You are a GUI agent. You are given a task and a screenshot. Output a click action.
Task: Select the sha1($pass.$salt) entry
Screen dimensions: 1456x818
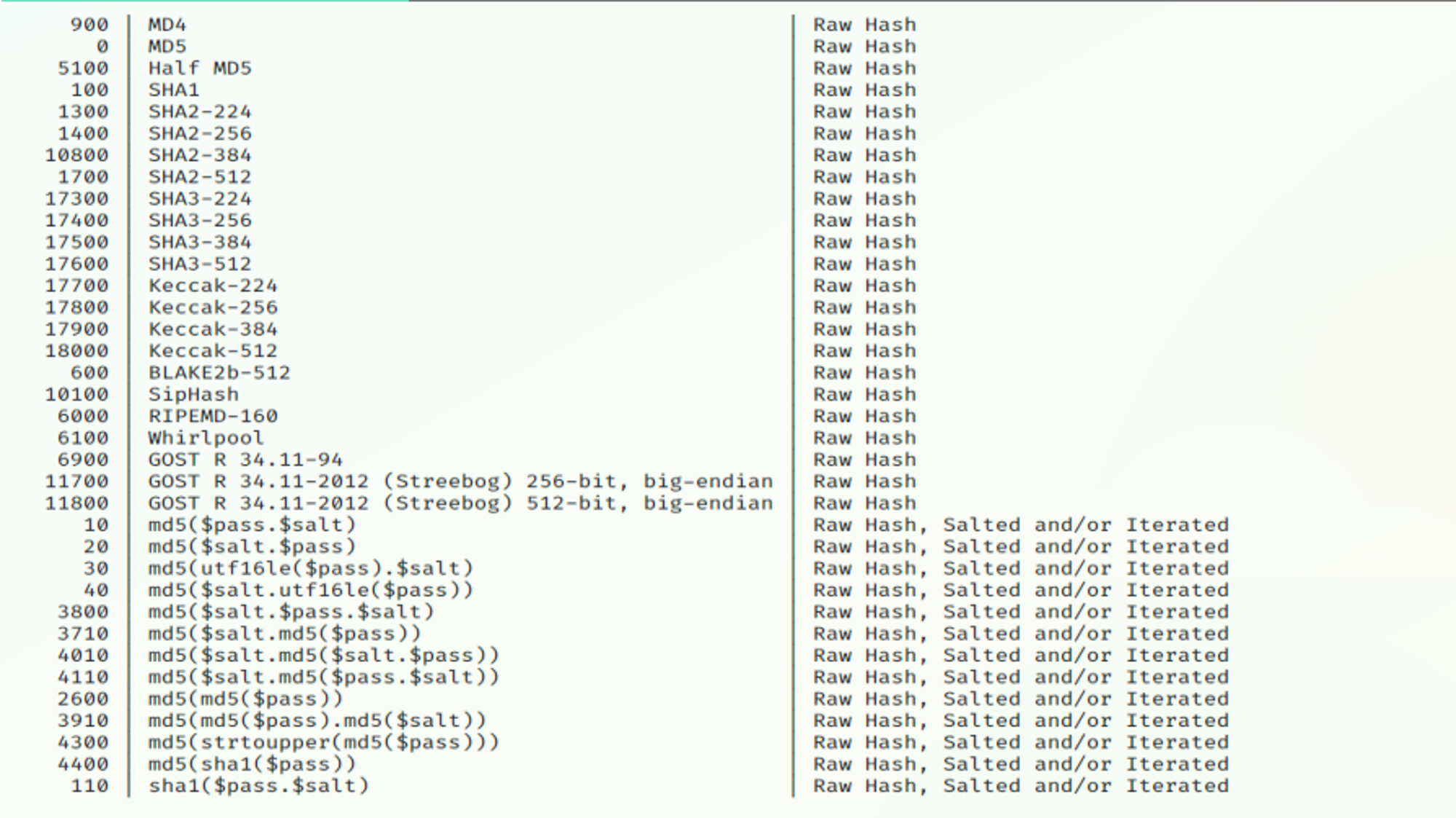pos(258,786)
